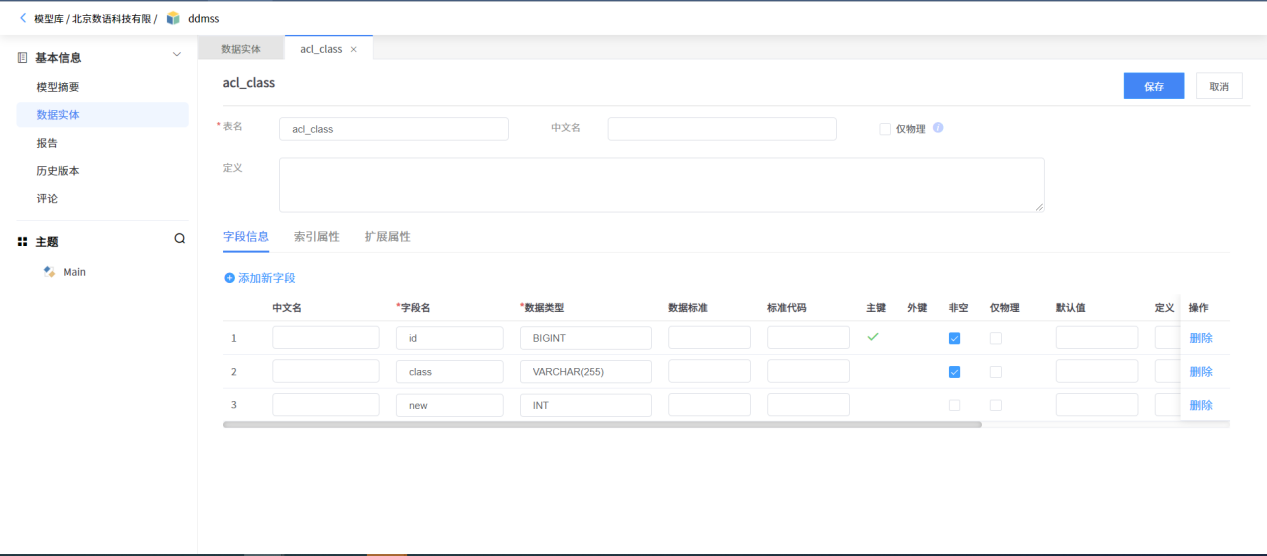Click the 定义 text area
The image size is (1267, 556).
coord(662,185)
